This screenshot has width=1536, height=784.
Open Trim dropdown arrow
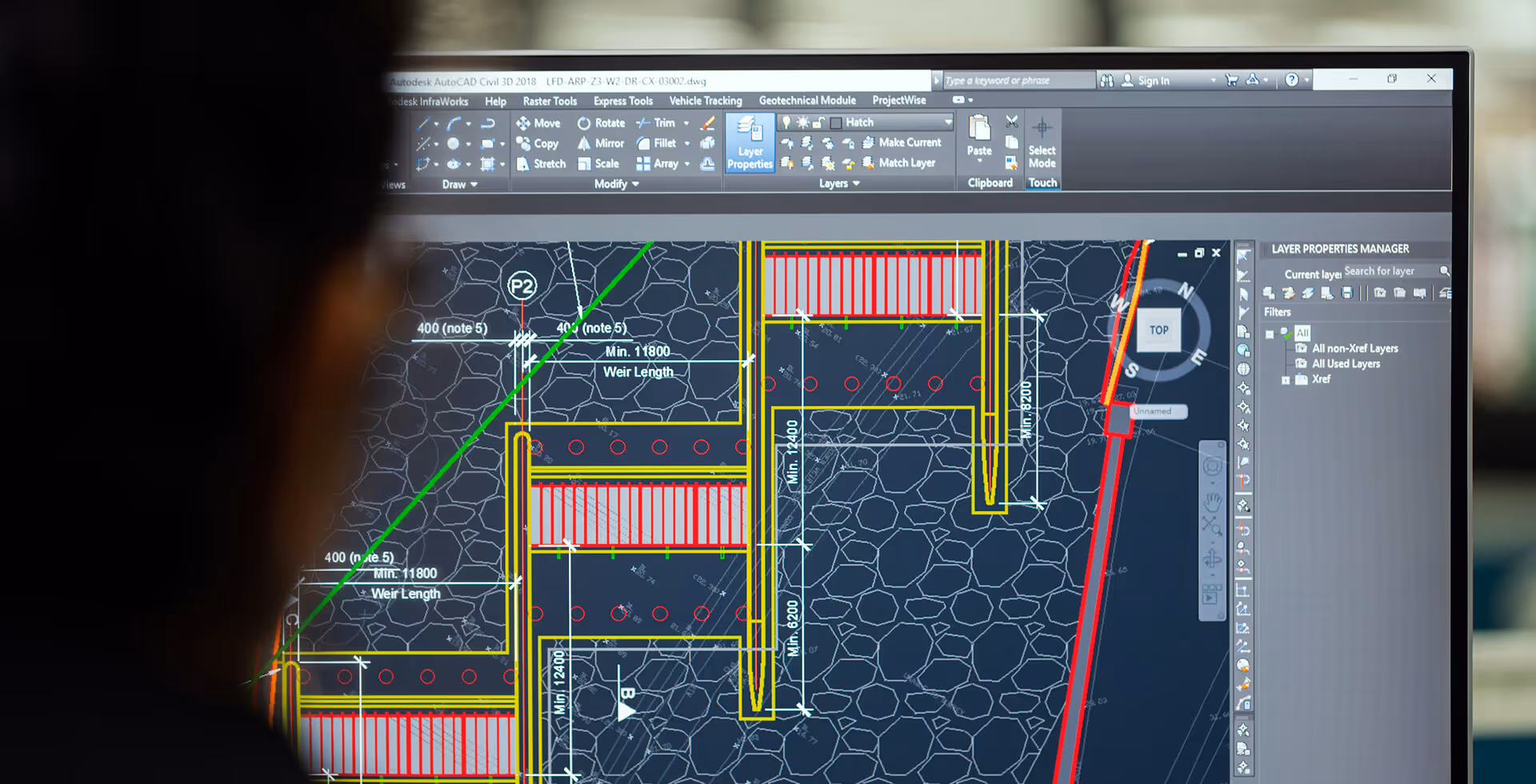click(x=686, y=123)
